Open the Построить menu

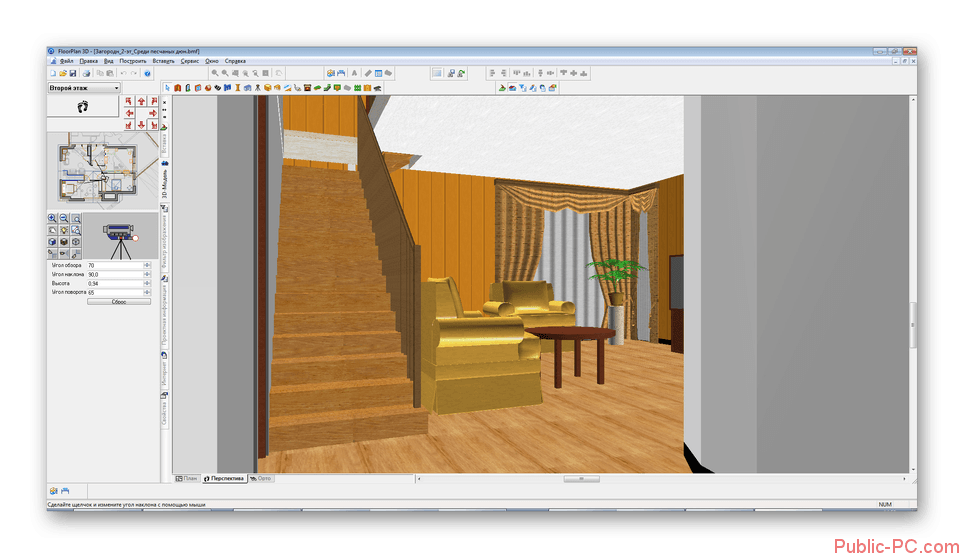click(133, 61)
